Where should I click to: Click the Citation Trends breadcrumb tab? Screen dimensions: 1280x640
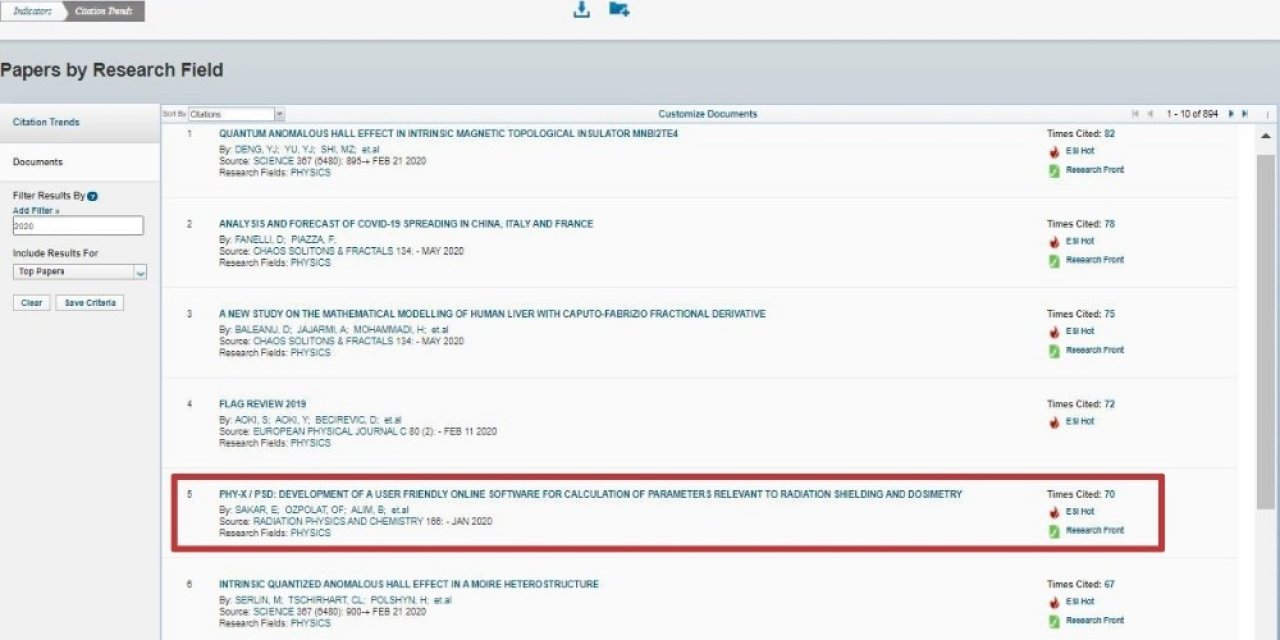105,11
